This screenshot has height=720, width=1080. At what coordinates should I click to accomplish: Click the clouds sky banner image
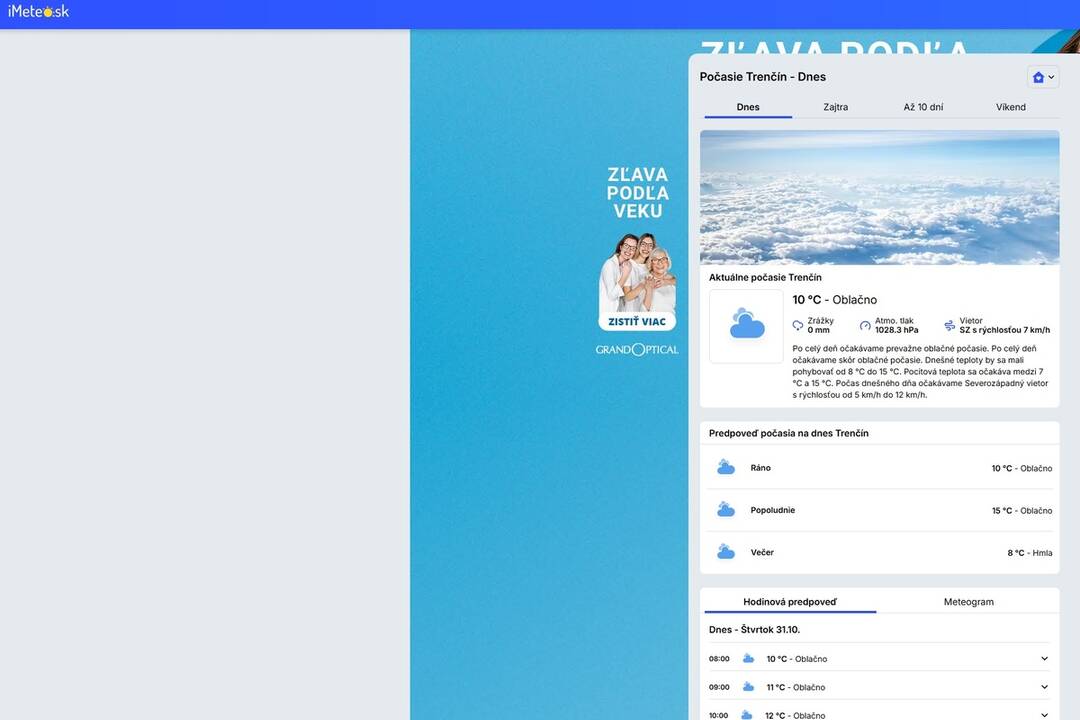click(879, 197)
